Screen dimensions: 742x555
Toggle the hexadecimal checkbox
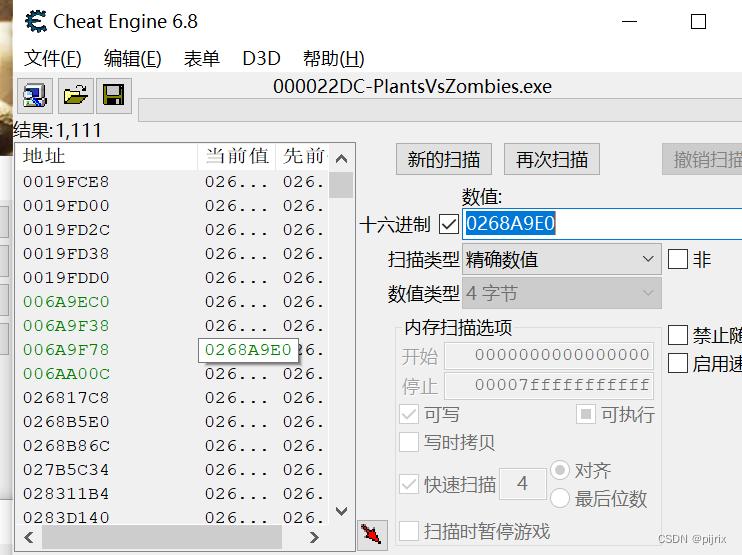(x=449, y=224)
